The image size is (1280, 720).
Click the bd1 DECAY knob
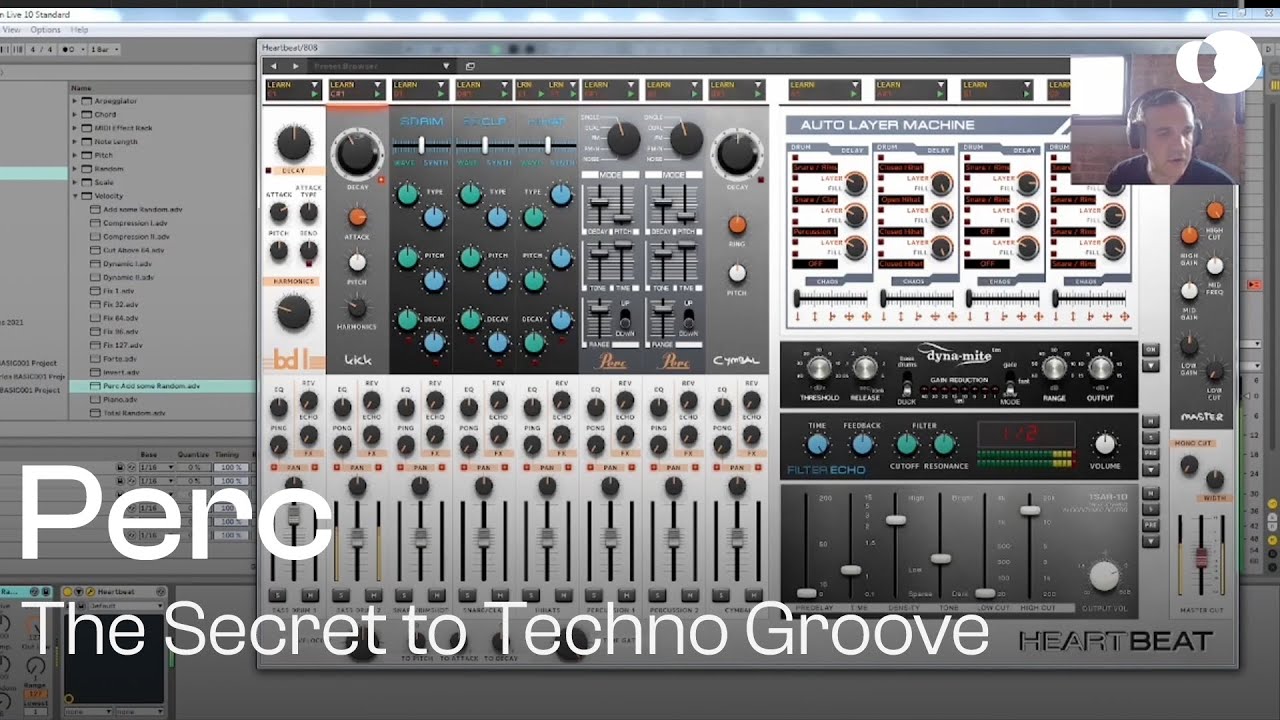(293, 144)
